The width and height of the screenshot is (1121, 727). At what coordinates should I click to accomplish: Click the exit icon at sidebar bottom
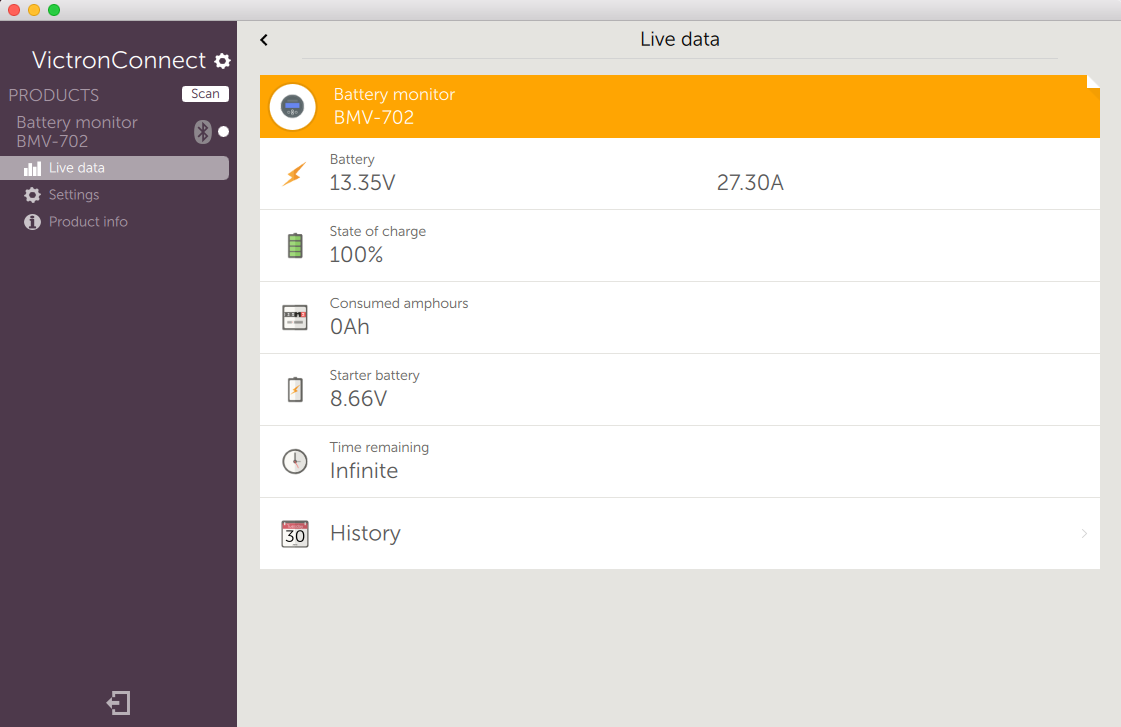(x=118, y=703)
